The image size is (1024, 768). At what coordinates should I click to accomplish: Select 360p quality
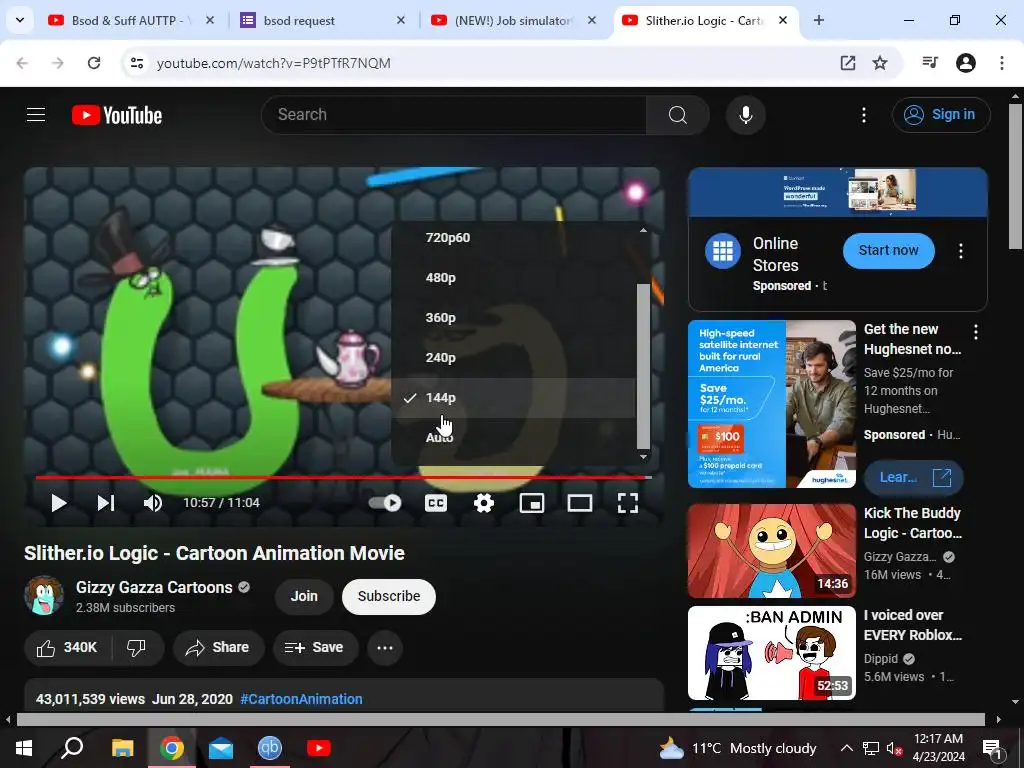click(513, 317)
